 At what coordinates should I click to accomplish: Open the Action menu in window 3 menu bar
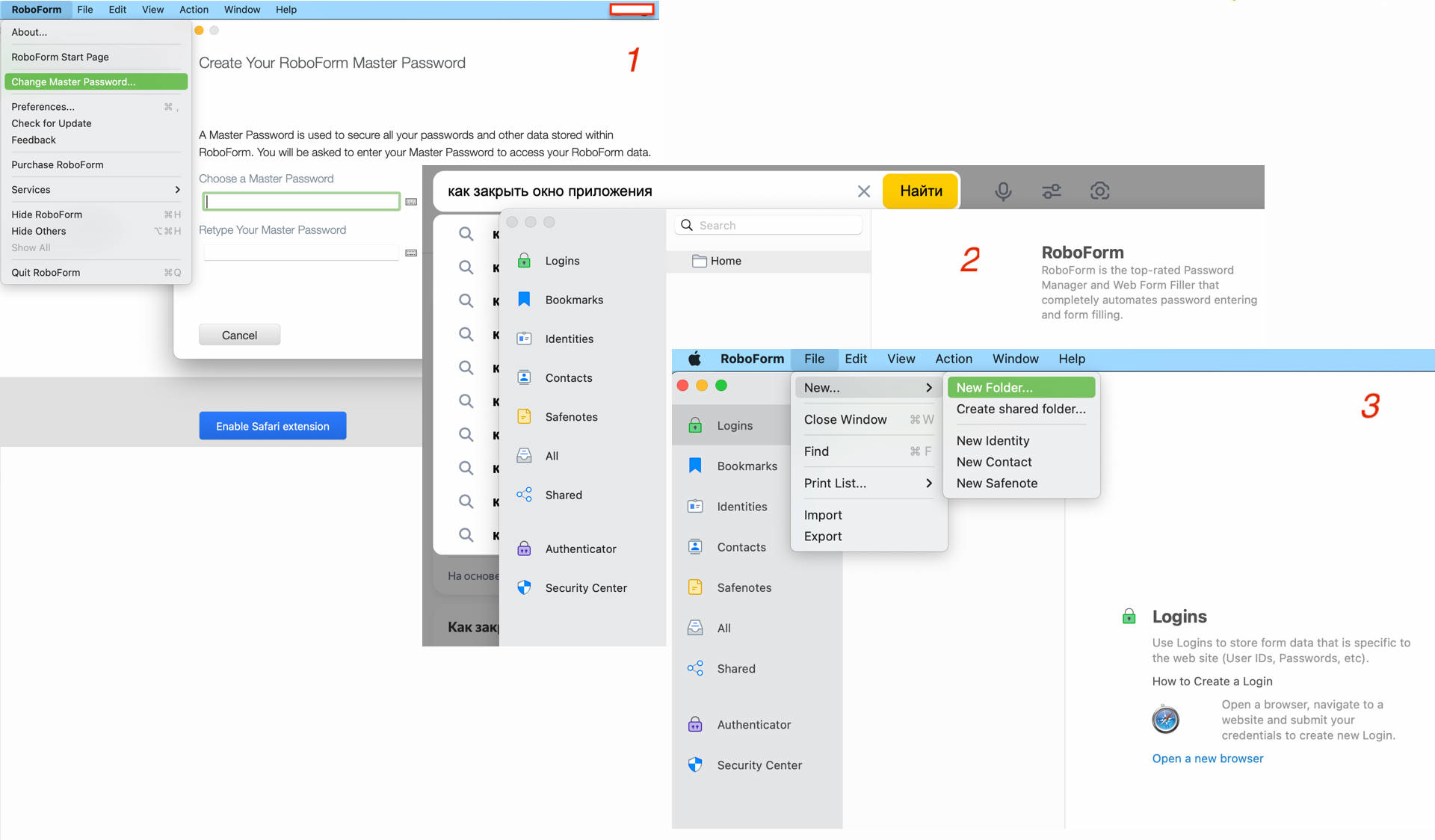[954, 359]
